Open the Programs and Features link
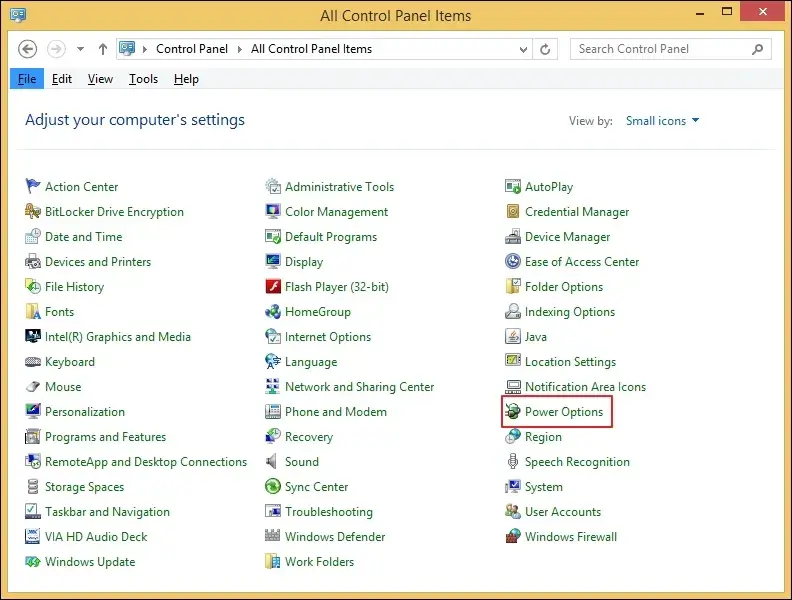 point(105,436)
